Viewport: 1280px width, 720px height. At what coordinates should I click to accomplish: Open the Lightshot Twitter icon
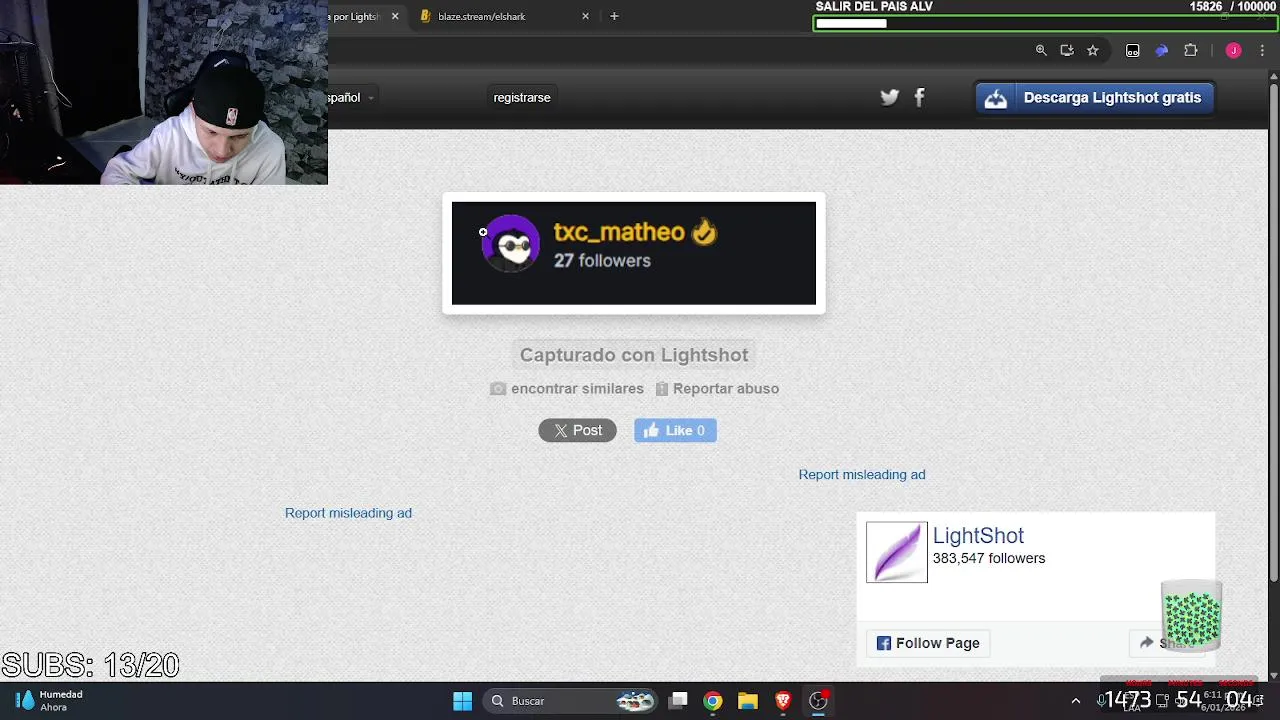point(889,97)
